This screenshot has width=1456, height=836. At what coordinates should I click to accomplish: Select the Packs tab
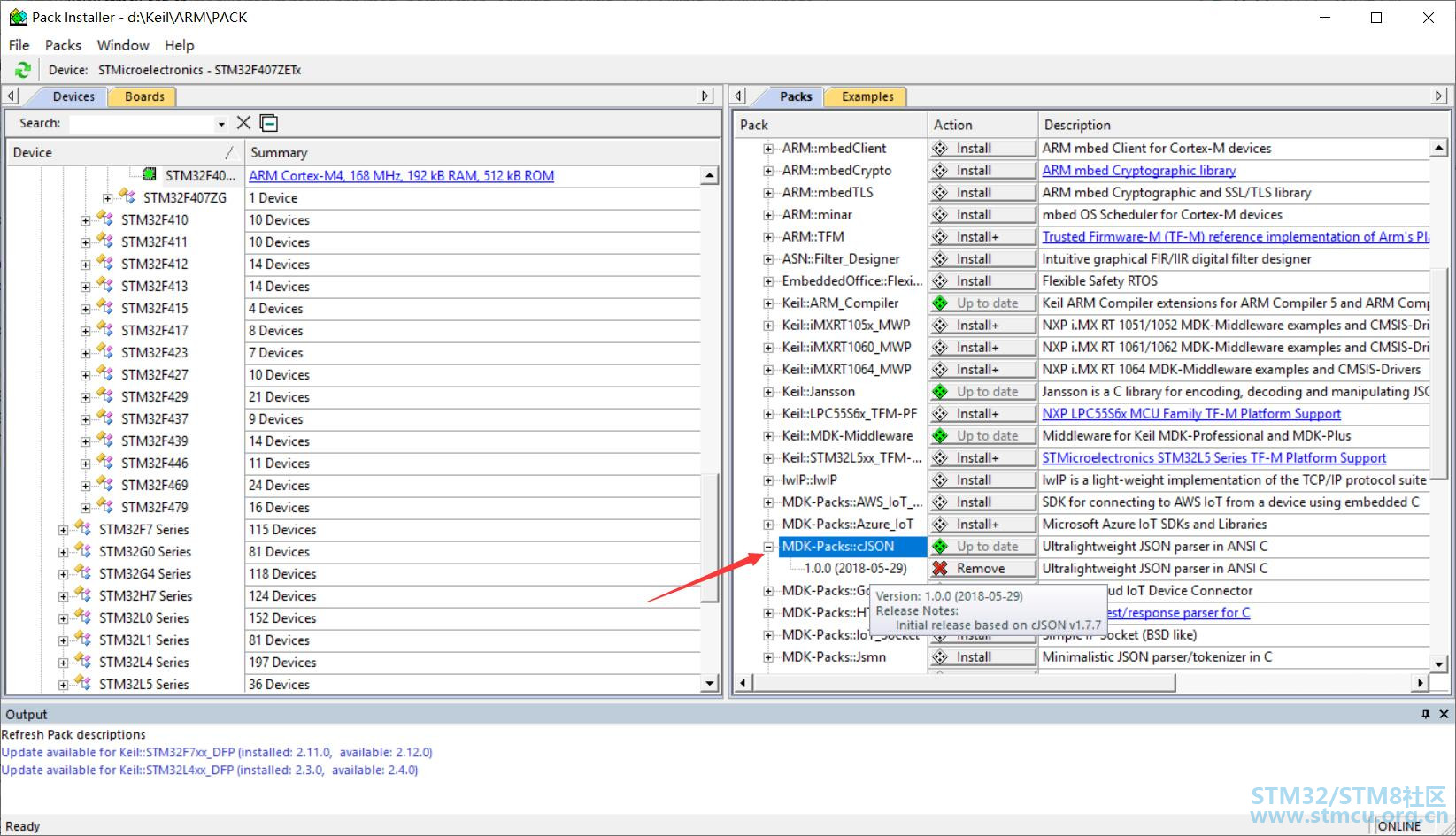click(796, 96)
